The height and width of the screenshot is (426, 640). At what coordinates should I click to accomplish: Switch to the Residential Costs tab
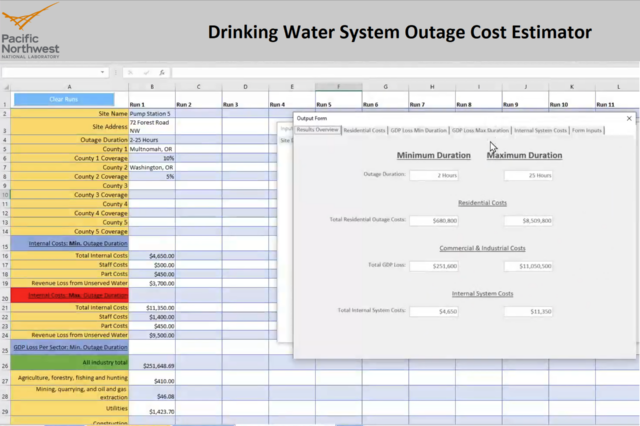[x=364, y=130]
